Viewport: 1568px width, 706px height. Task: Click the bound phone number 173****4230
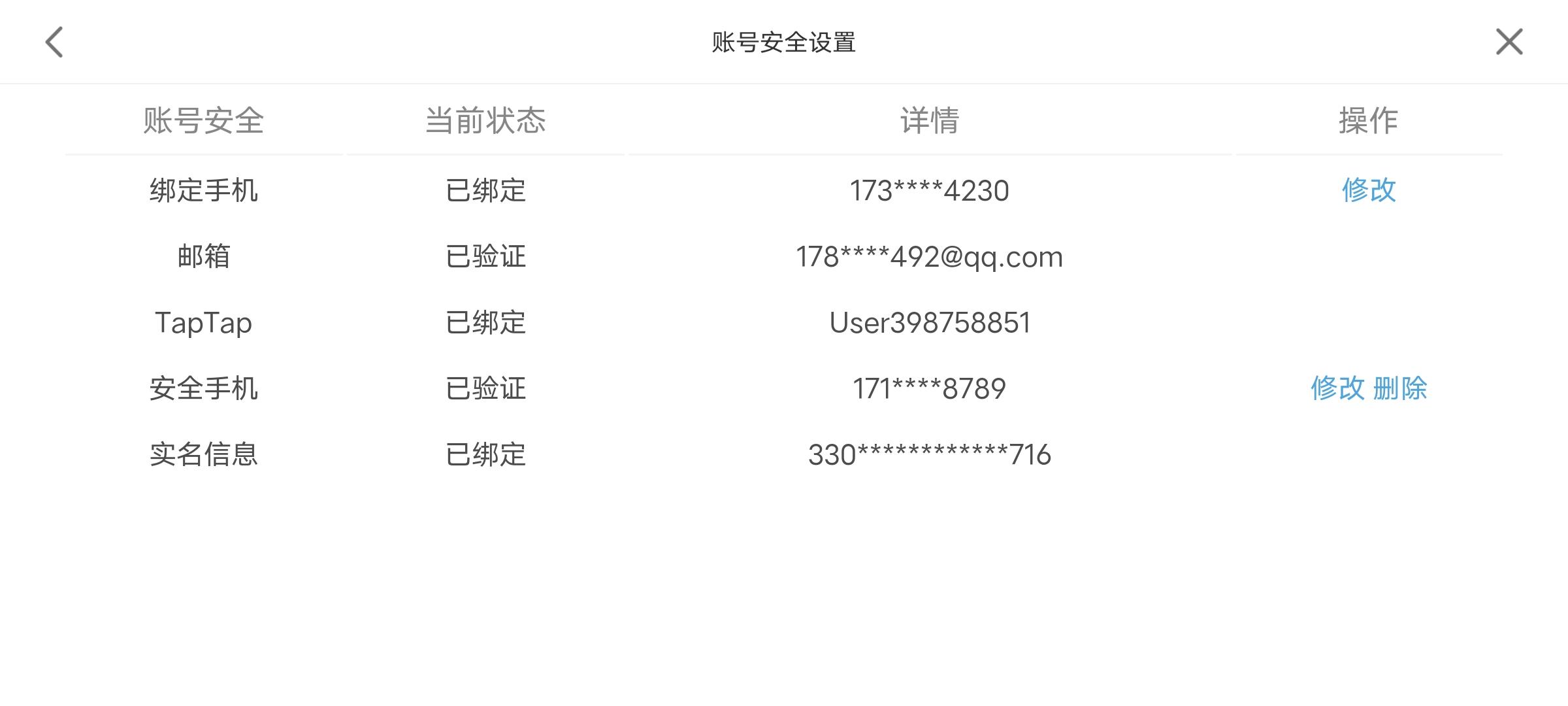click(x=929, y=191)
